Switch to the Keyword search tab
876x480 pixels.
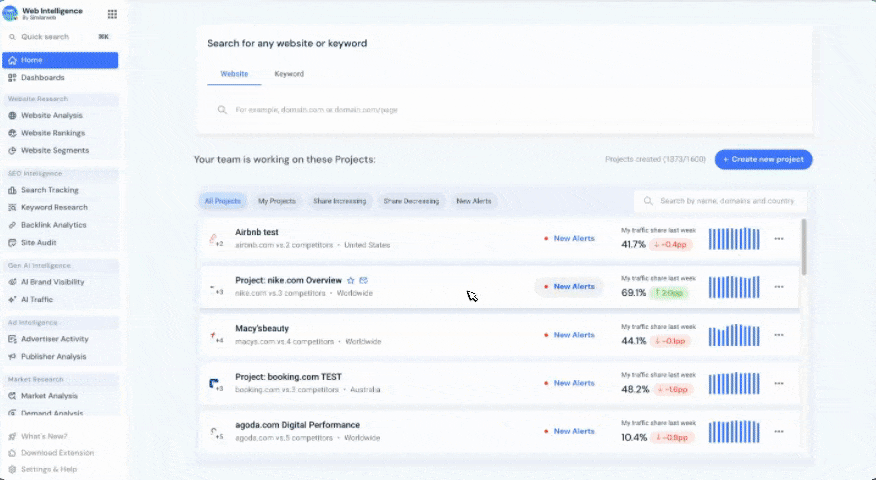[289, 74]
